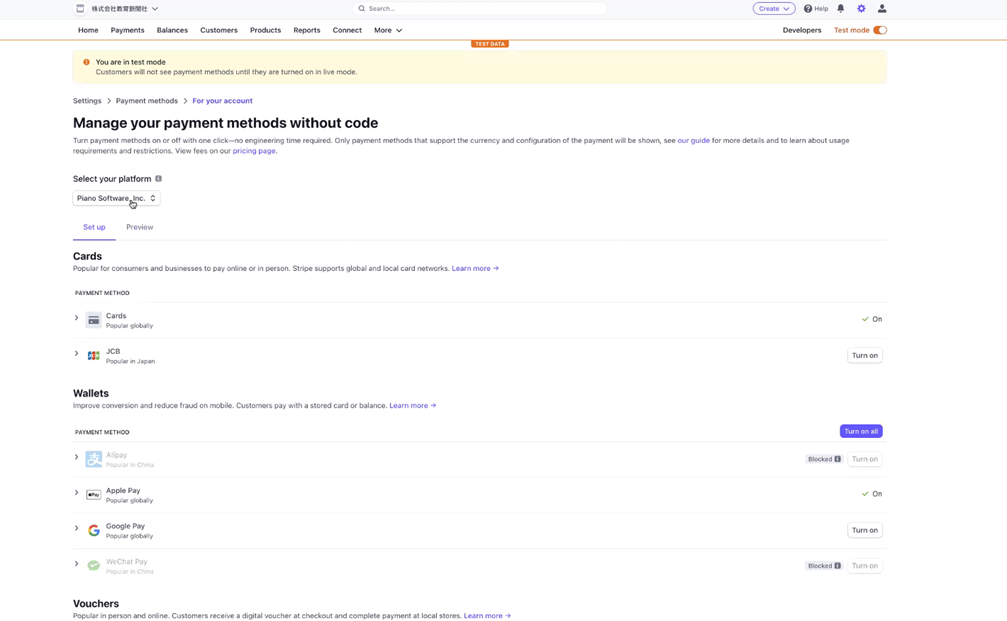This screenshot has width=1007, height=621.
Task: Click the WeChat Pay logo icon
Action: tap(94, 566)
